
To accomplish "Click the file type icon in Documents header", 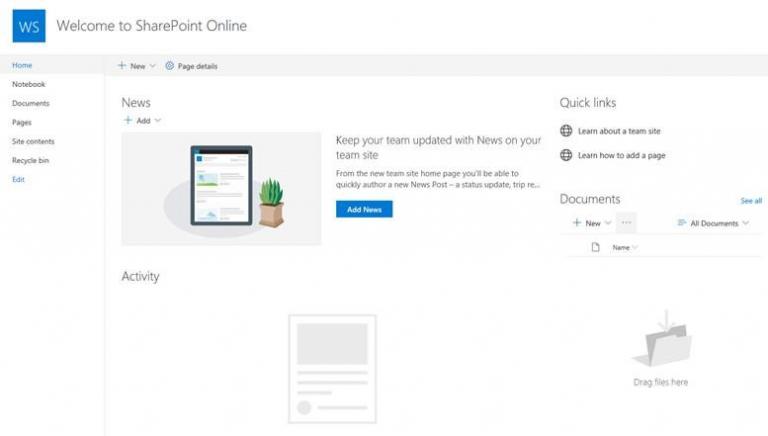I will point(595,247).
